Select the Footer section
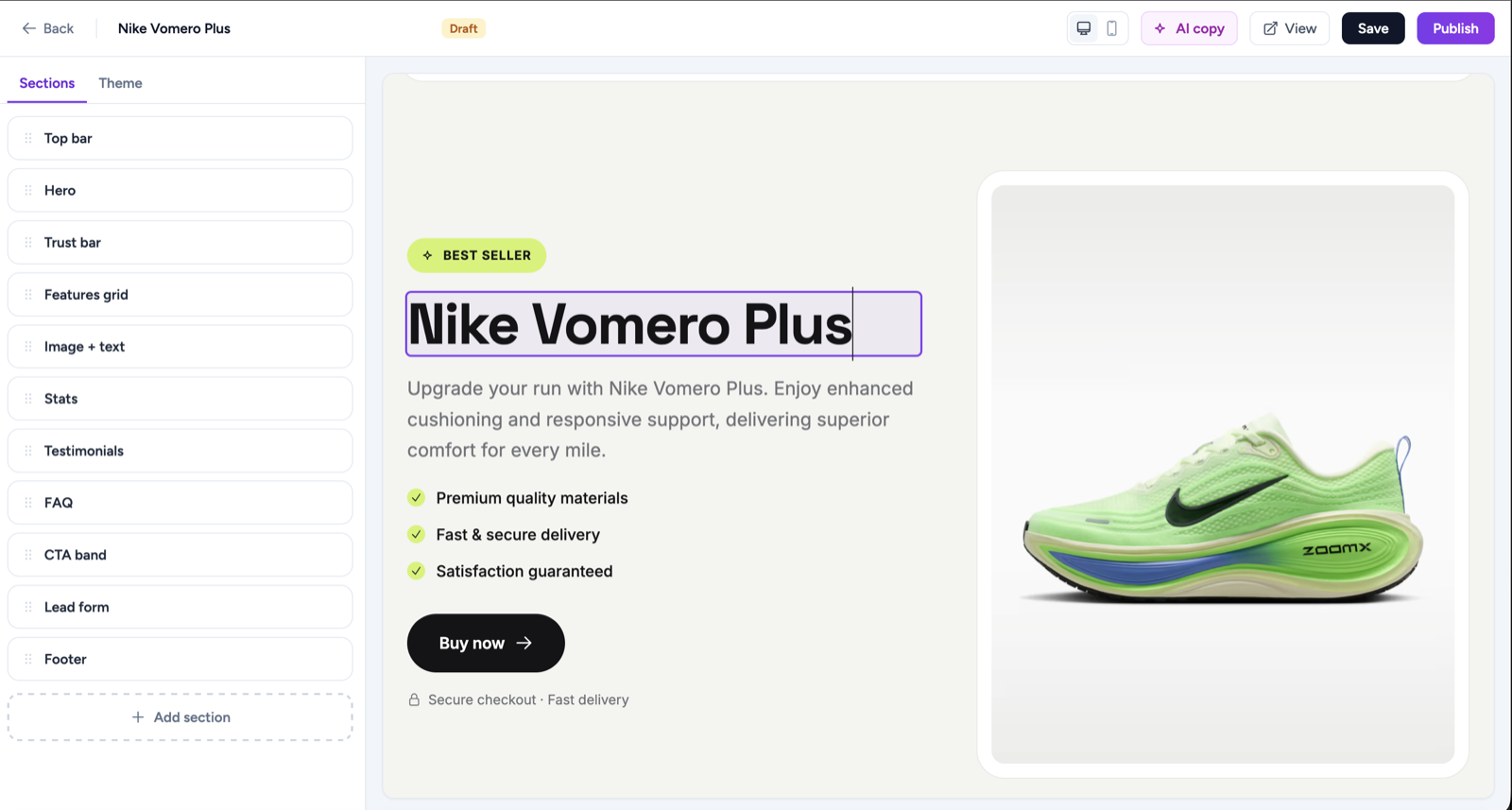Screen dimensions: 1512x810 click(x=180, y=658)
